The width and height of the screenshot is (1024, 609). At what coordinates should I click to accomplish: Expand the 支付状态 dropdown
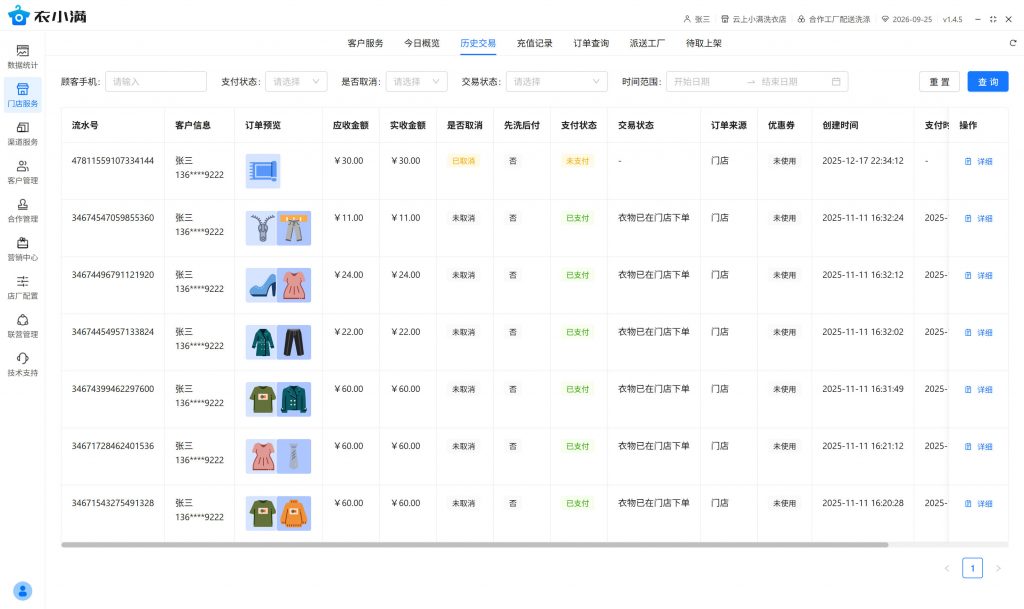297,82
